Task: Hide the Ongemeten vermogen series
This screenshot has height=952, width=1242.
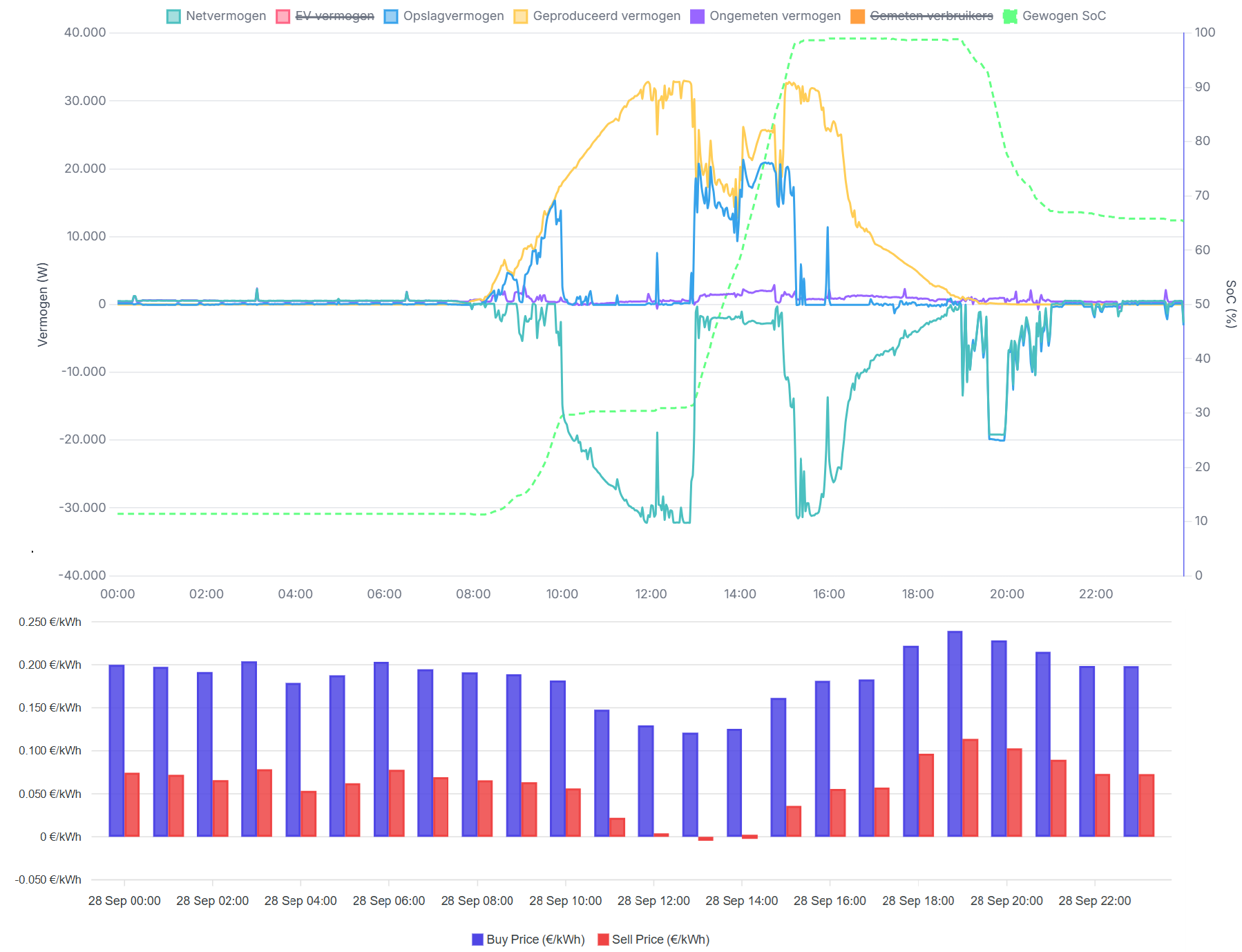Action: pyautogui.click(x=766, y=16)
